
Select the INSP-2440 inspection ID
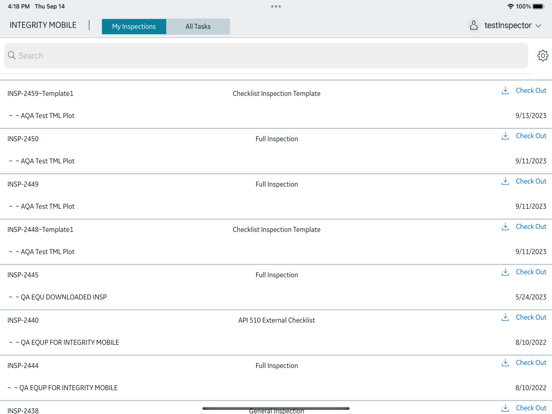pyautogui.click(x=23, y=321)
